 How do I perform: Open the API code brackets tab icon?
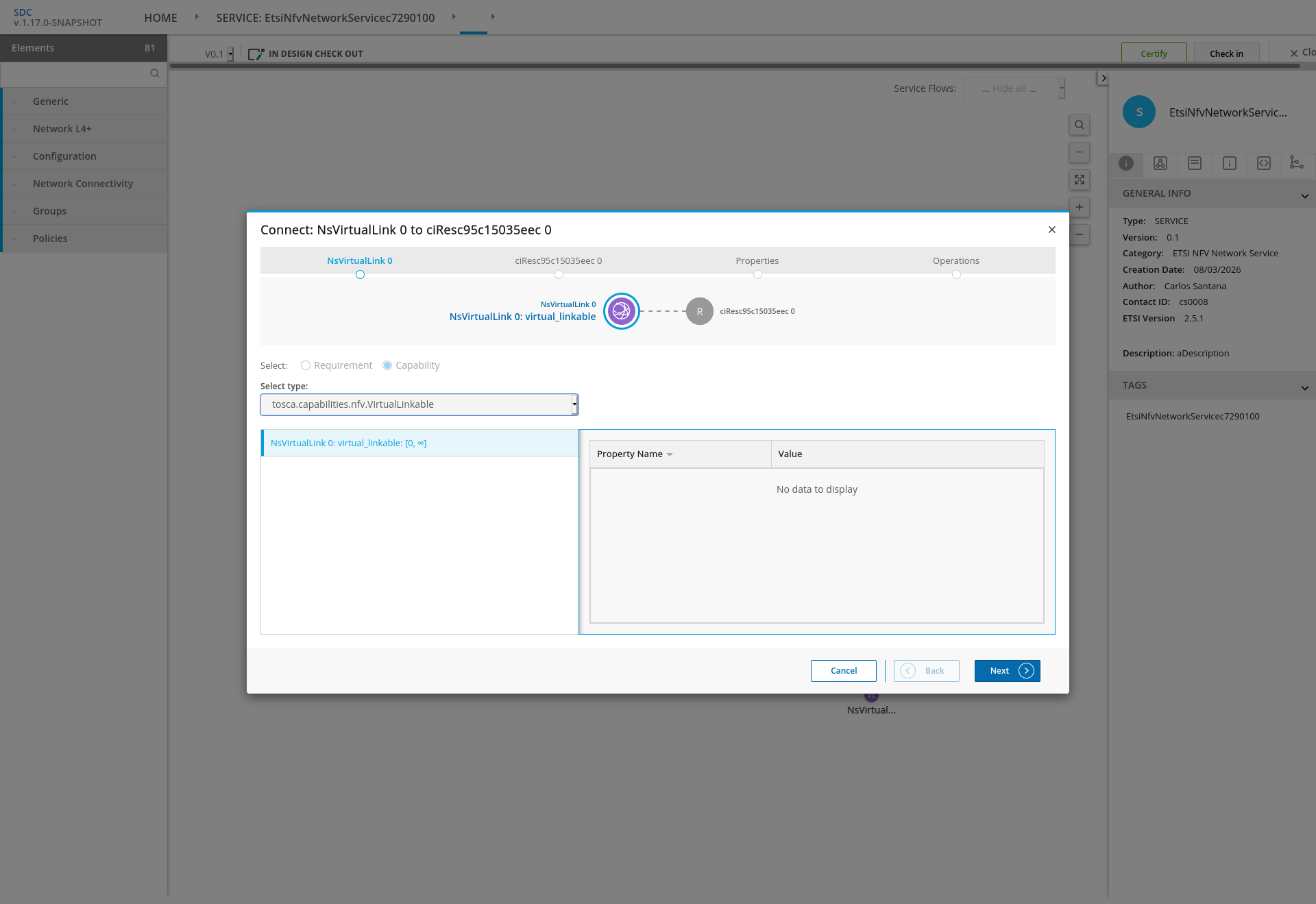[1264, 163]
